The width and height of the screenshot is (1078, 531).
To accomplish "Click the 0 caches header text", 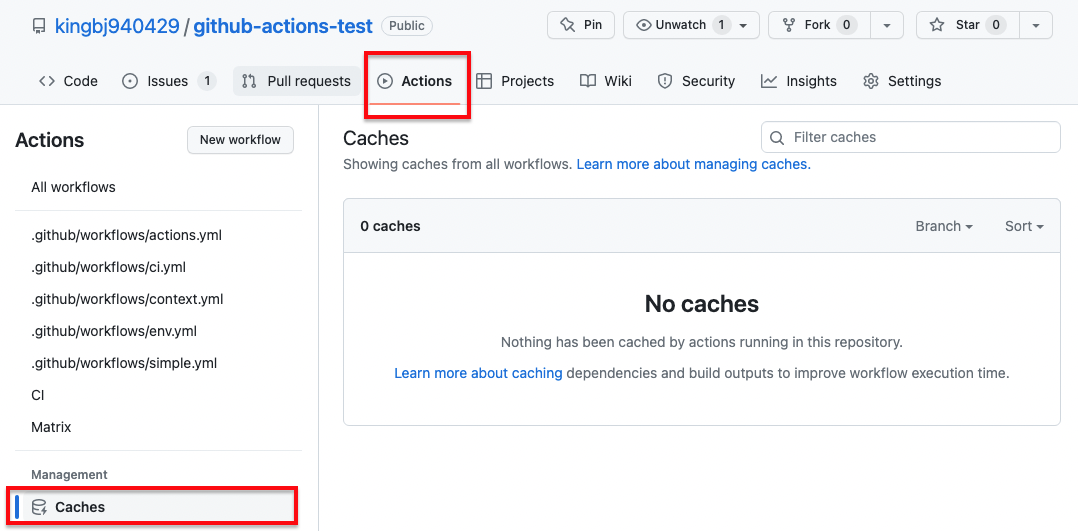I will (x=390, y=226).
